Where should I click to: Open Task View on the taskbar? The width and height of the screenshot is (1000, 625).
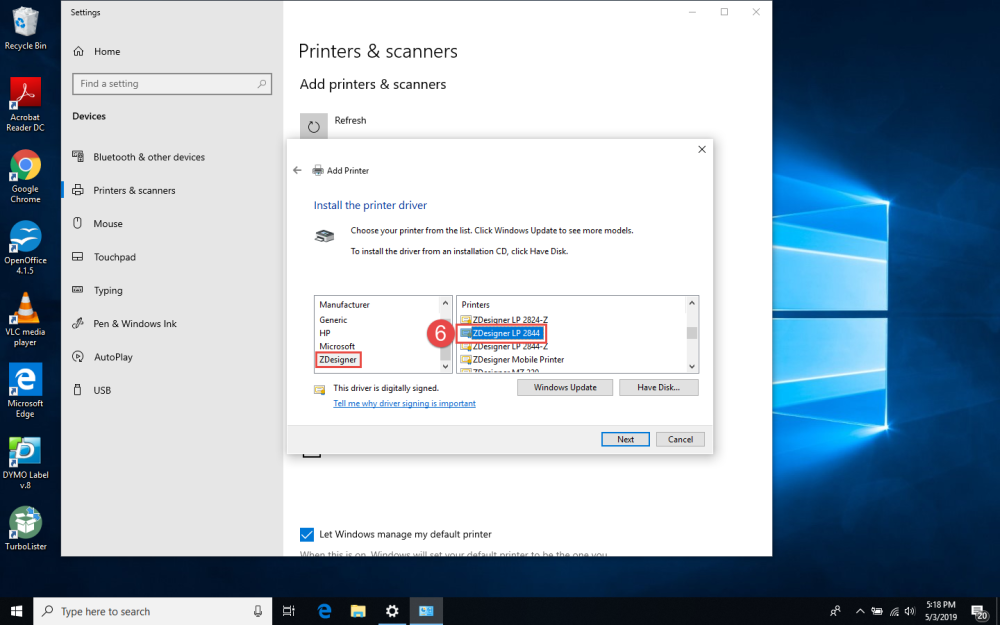click(x=288, y=611)
